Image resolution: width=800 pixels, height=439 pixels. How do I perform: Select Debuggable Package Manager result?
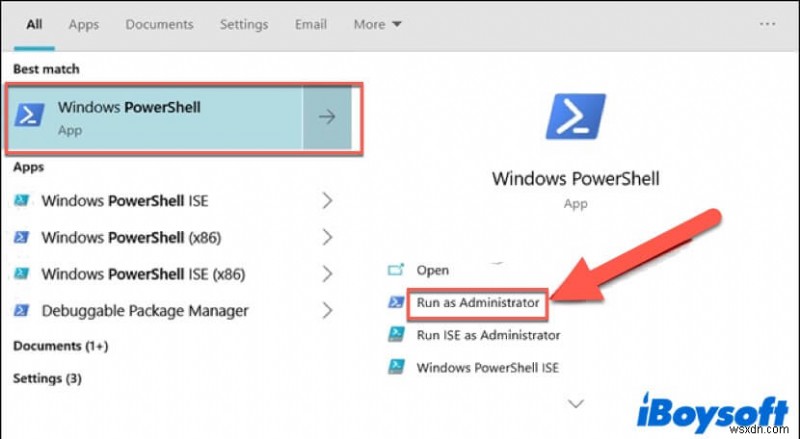point(145,311)
